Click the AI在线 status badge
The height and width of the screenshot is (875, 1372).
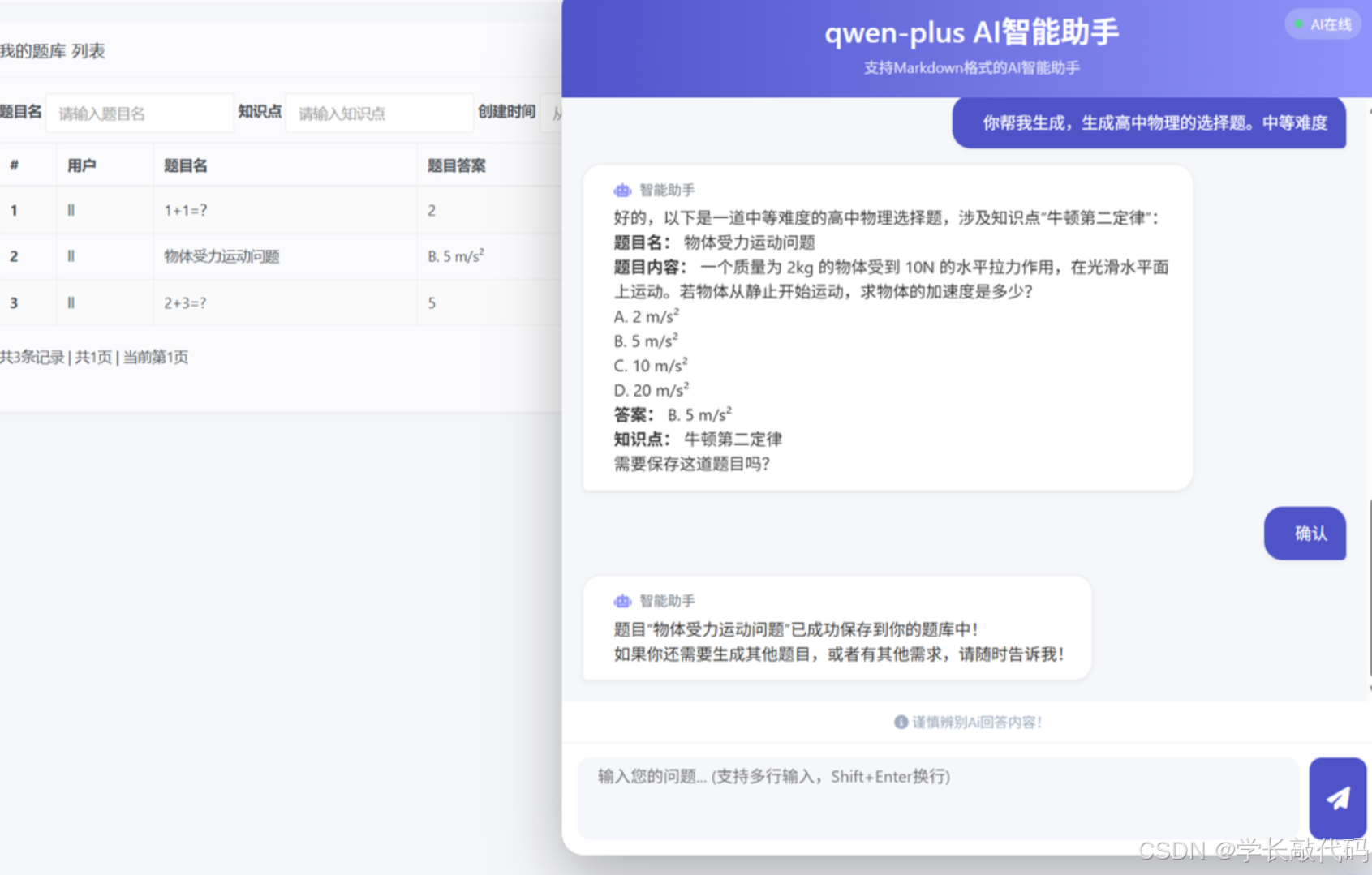coord(1322,24)
